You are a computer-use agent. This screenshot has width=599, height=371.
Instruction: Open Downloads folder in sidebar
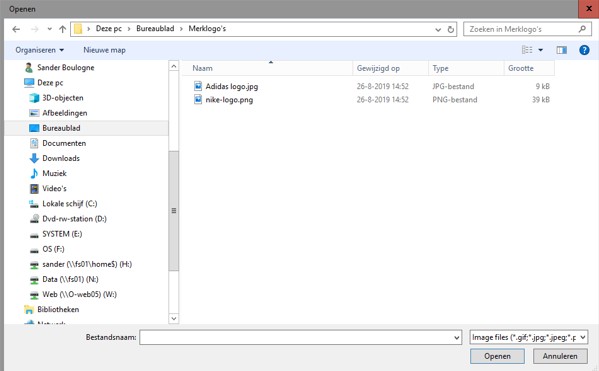point(61,158)
